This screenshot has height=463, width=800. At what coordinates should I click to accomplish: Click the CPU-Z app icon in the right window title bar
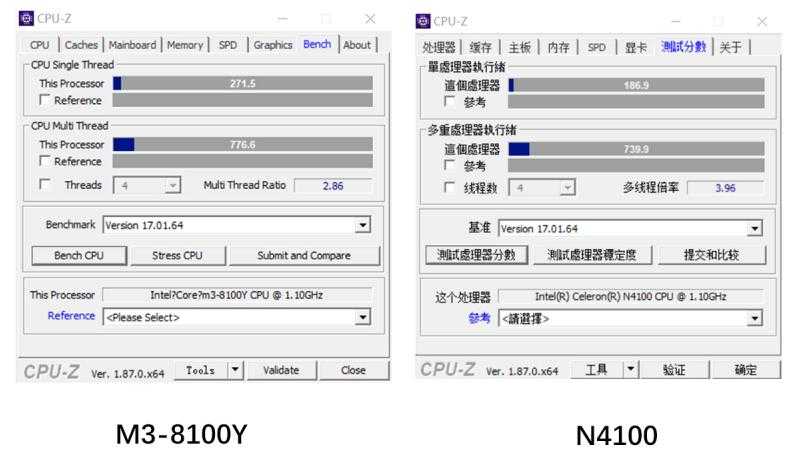(x=423, y=21)
